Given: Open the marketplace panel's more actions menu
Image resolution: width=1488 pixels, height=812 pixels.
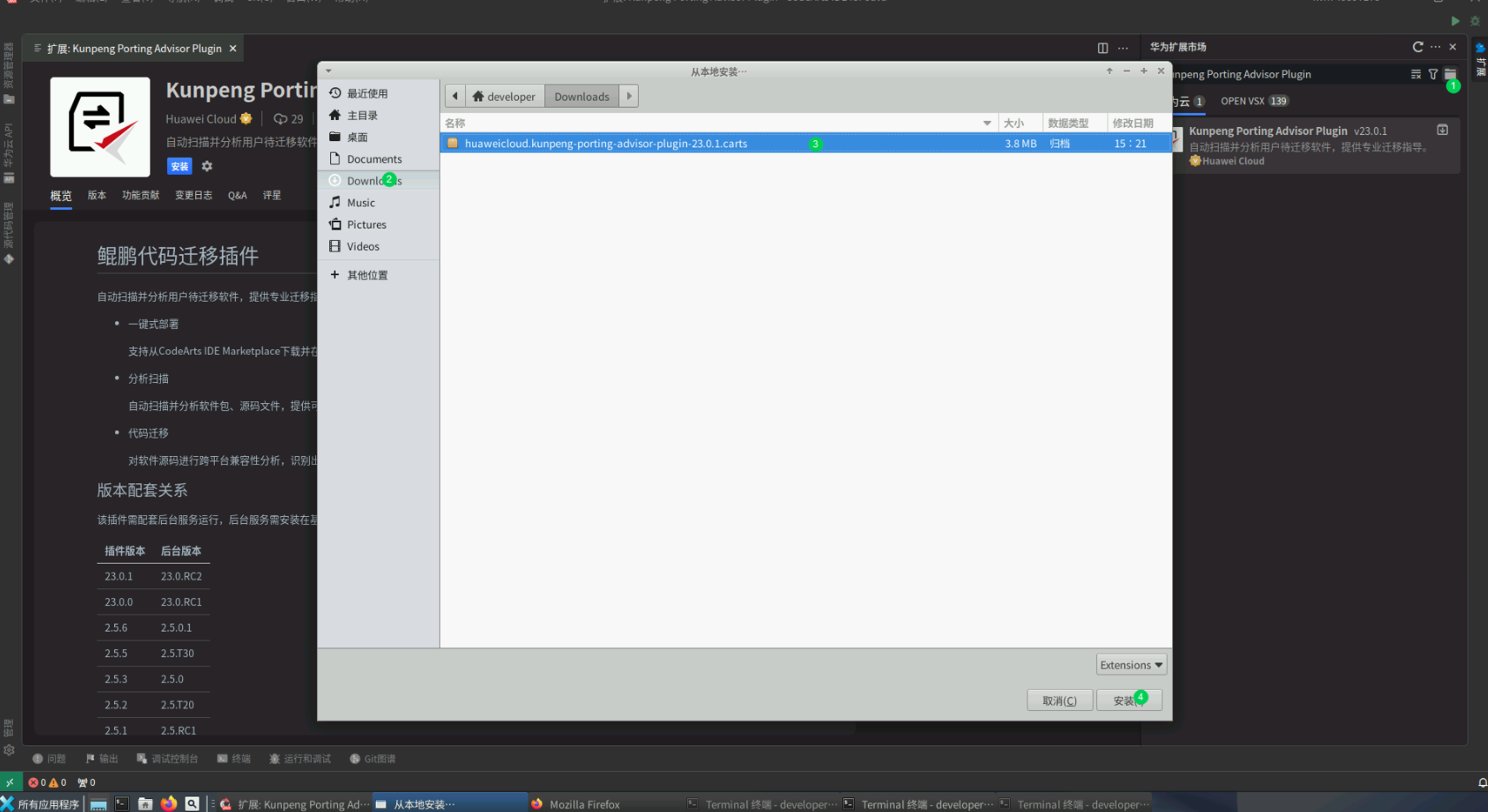Looking at the screenshot, I should pos(1435,47).
